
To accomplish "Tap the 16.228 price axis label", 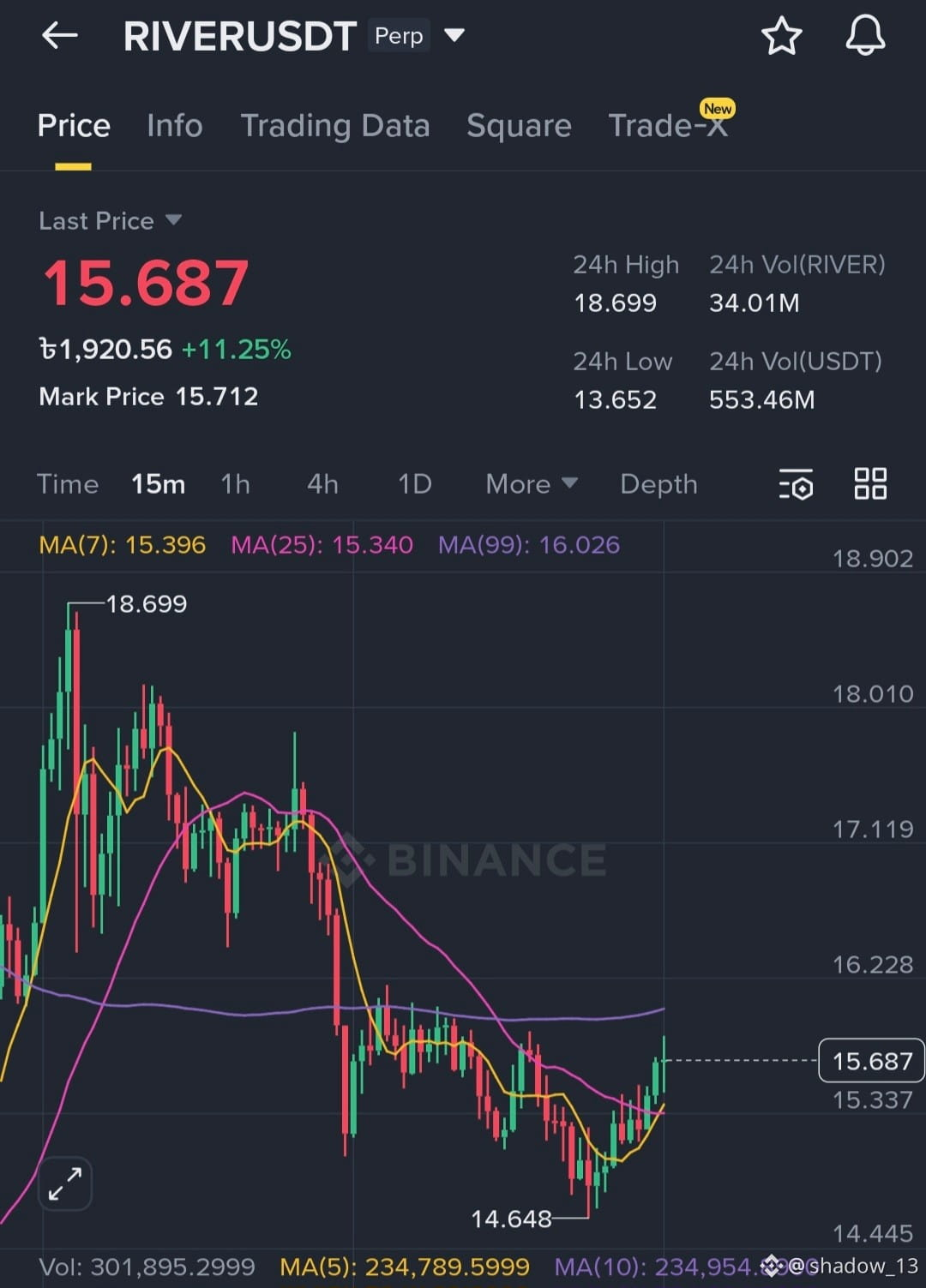I will coord(873,965).
